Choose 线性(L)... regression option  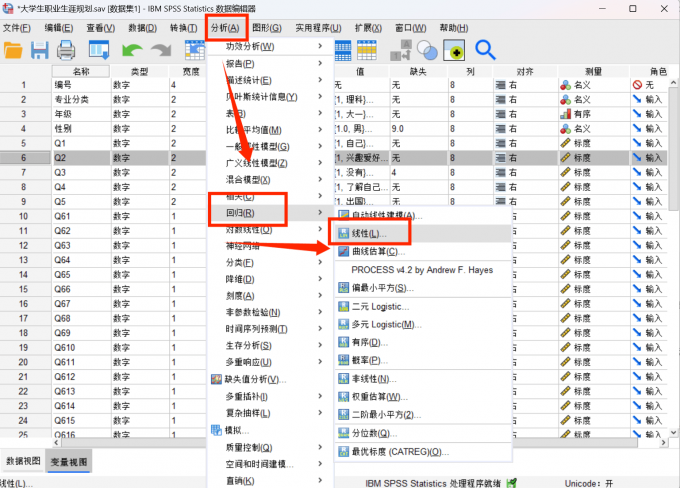coord(423,233)
